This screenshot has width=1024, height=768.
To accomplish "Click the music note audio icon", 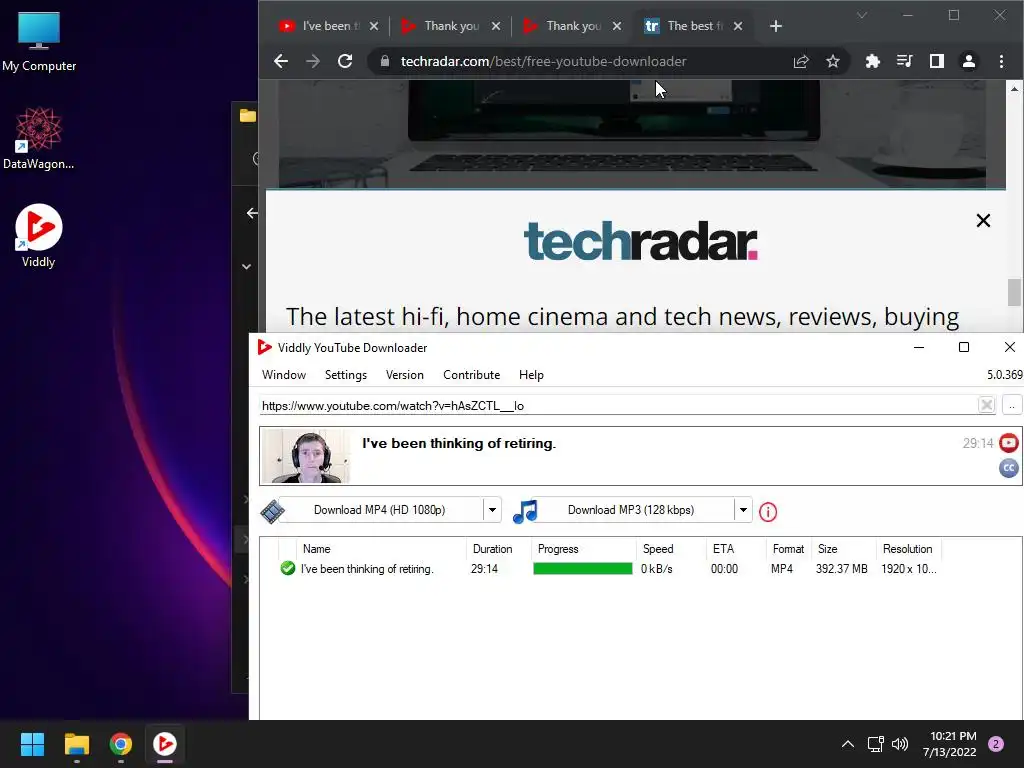I will point(525,511).
